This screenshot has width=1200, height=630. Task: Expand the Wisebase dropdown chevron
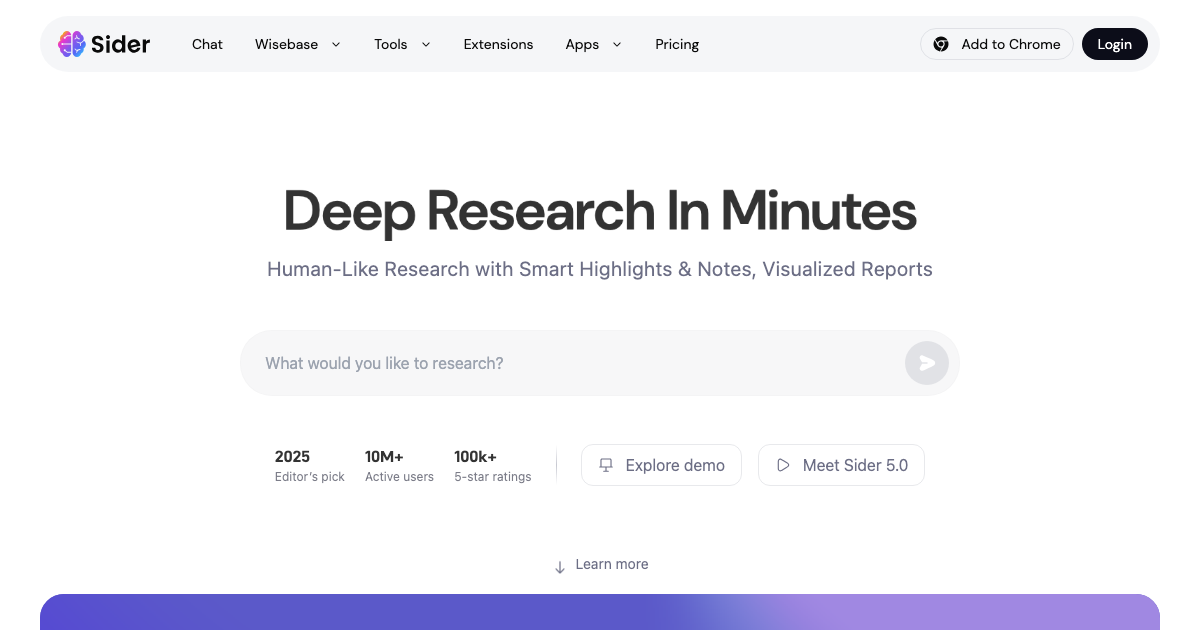point(336,44)
